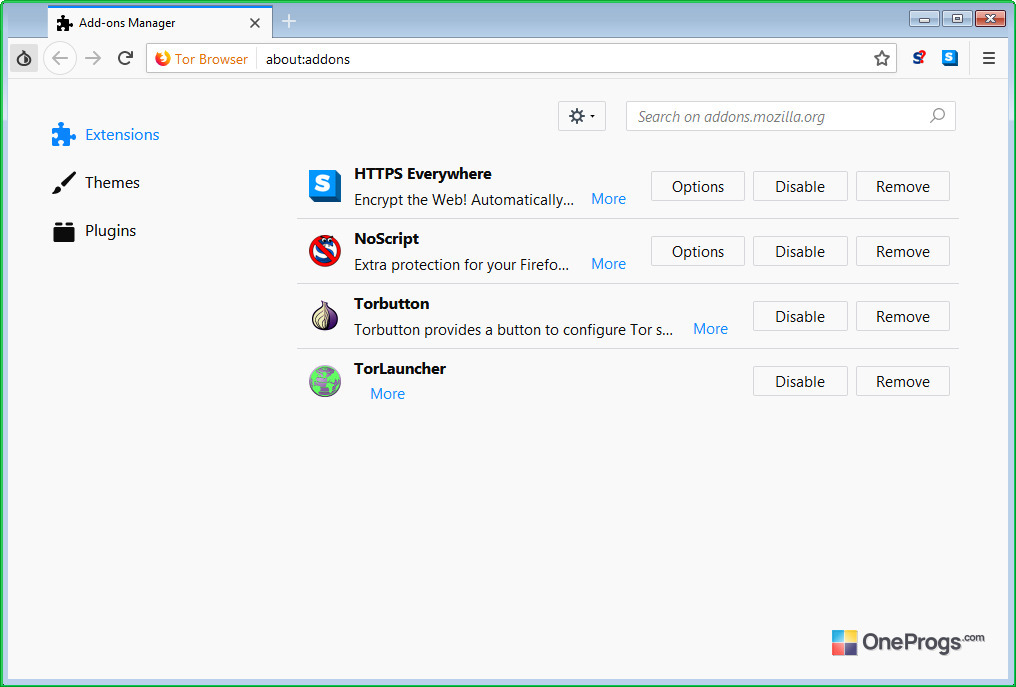
Task: Go back using the back arrow
Action: coord(60,58)
